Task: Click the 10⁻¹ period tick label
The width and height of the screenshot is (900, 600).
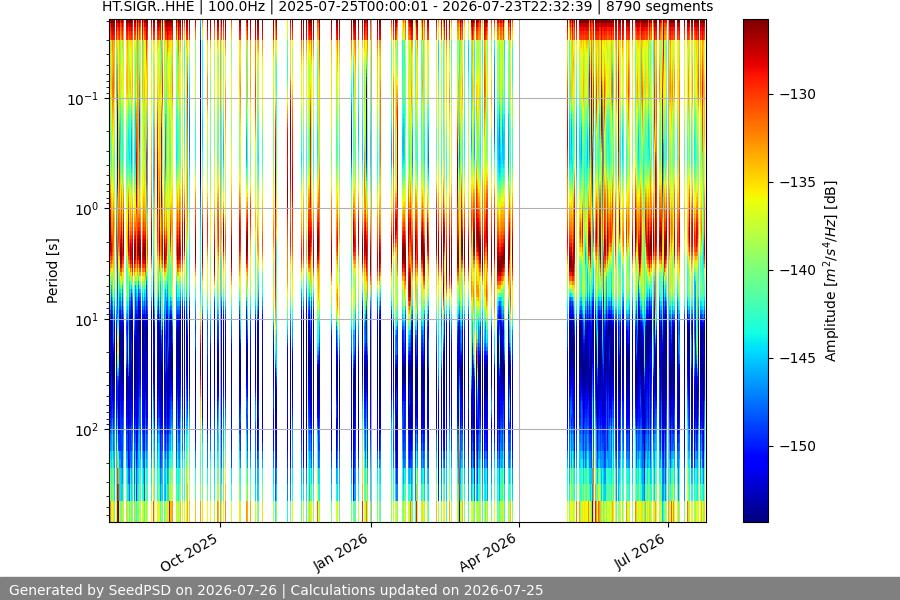Action: (82, 99)
